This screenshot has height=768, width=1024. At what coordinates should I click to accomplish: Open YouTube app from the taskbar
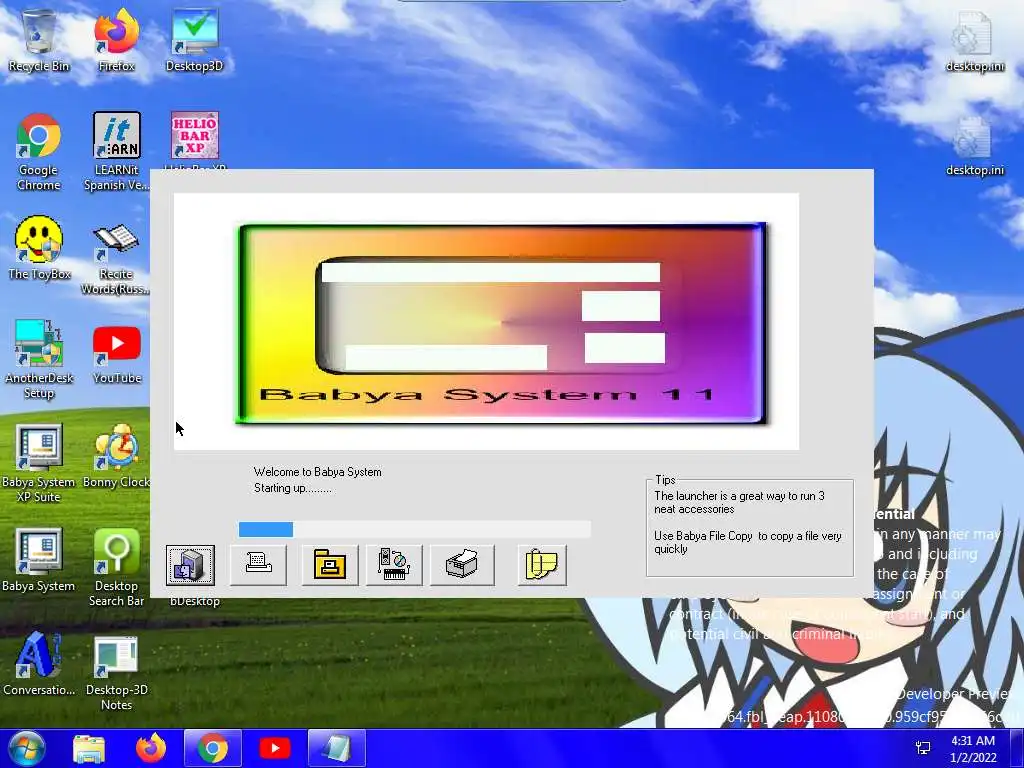(x=275, y=748)
